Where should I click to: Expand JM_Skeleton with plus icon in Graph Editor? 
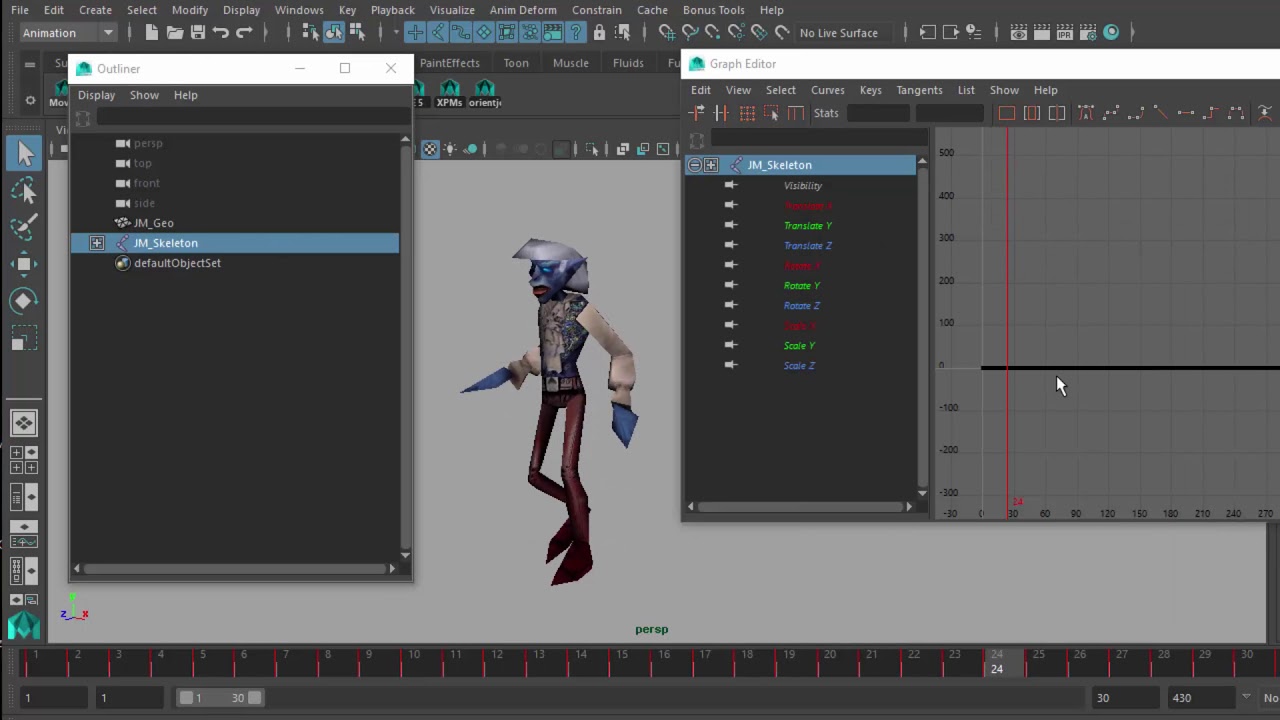tap(711, 165)
